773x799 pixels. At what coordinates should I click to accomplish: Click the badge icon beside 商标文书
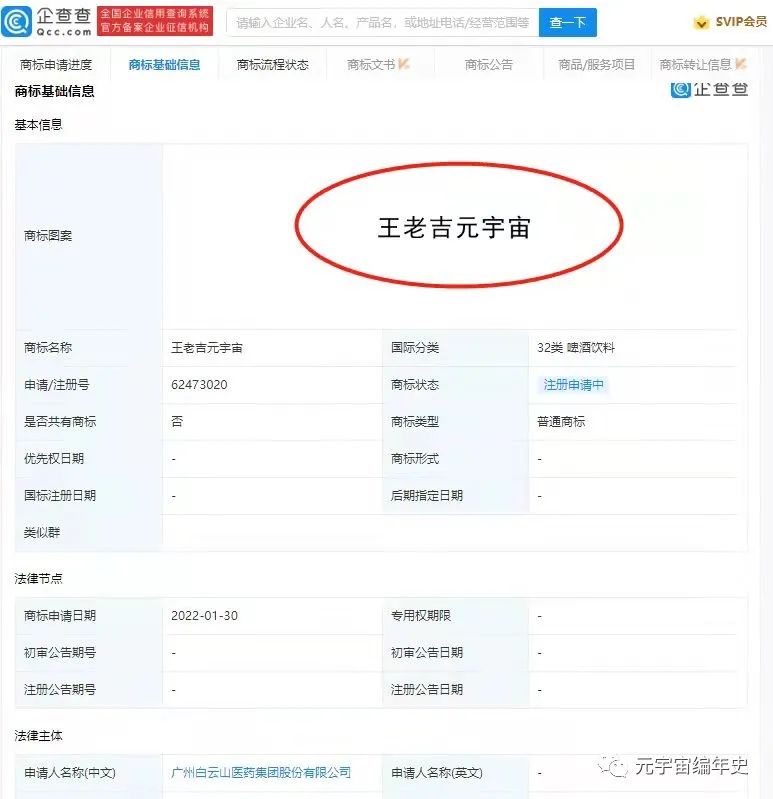(404, 64)
